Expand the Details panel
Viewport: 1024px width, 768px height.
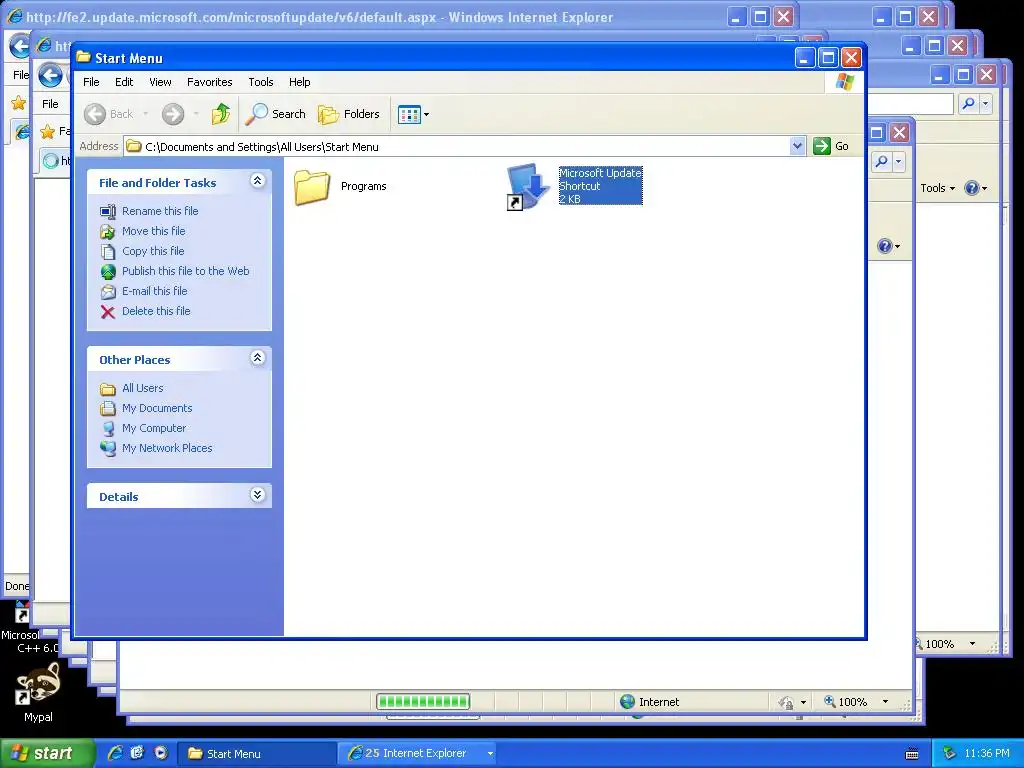(257, 495)
